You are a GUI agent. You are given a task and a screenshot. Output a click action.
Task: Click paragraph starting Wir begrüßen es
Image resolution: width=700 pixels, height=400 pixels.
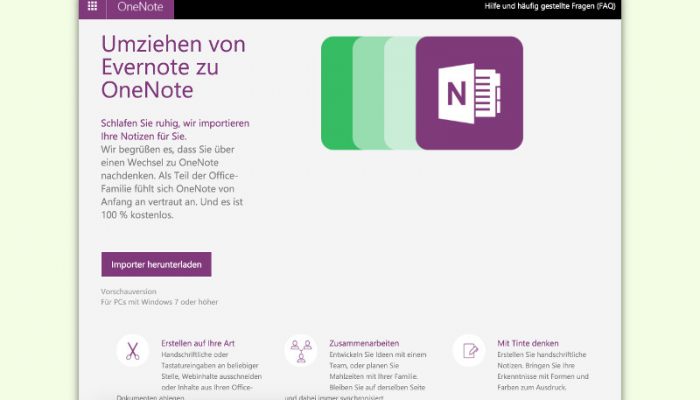(172, 182)
